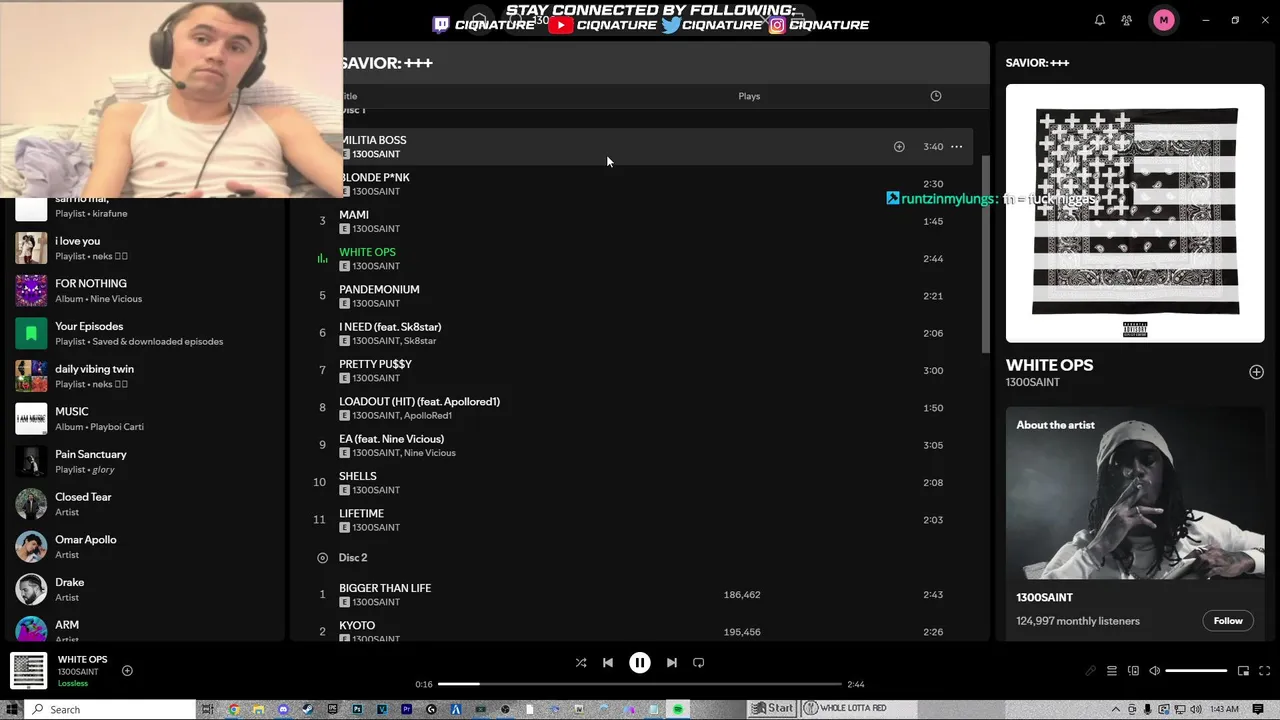Open the Friend Activity icon
The height and width of the screenshot is (720, 1280).
pyautogui.click(x=1127, y=20)
